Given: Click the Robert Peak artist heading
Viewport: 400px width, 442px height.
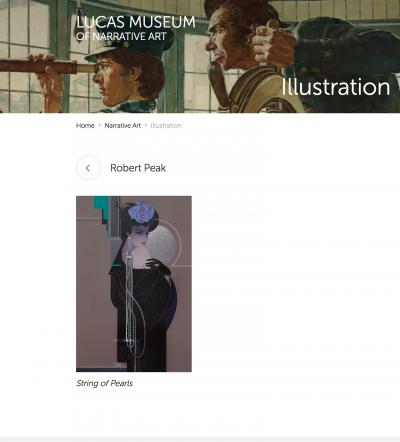Looking at the screenshot, I should coord(138,168).
